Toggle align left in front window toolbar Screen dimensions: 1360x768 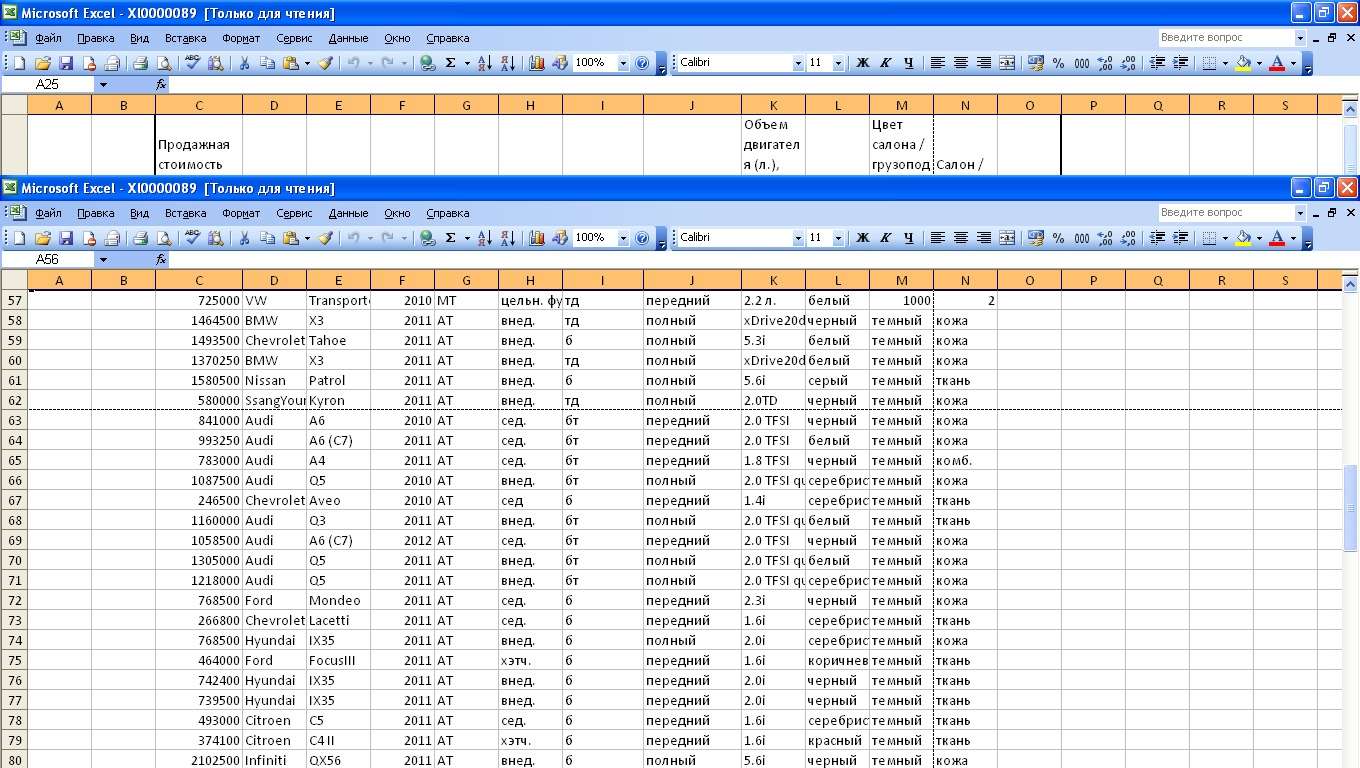coord(938,238)
